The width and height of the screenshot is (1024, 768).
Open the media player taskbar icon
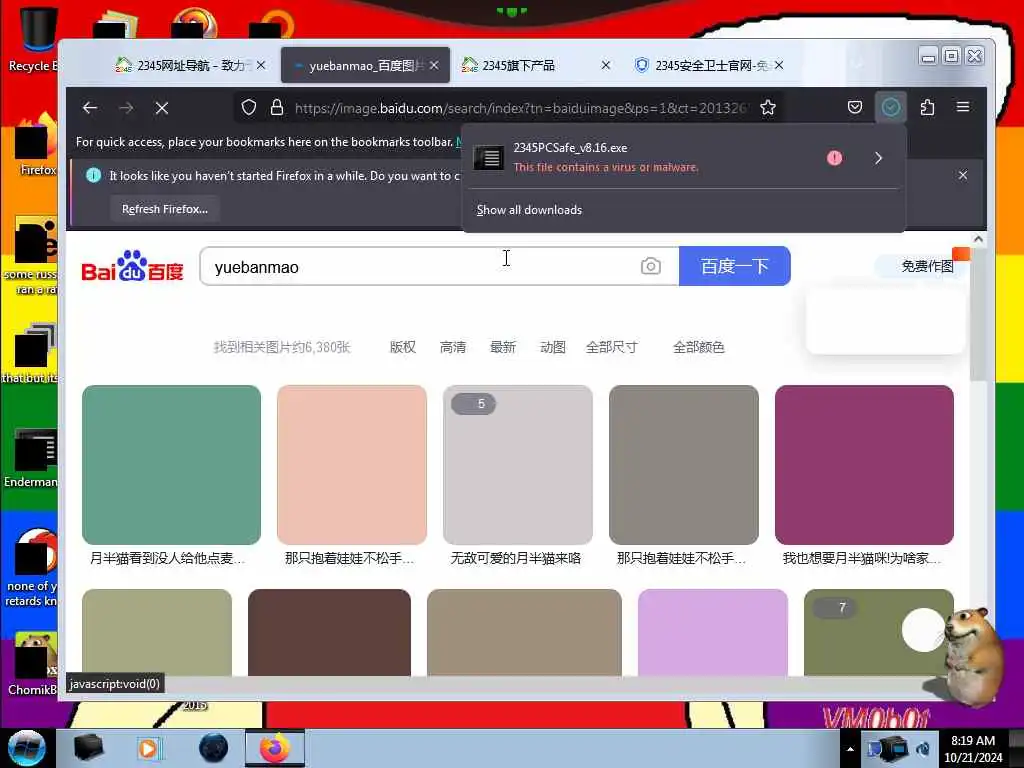(150, 748)
